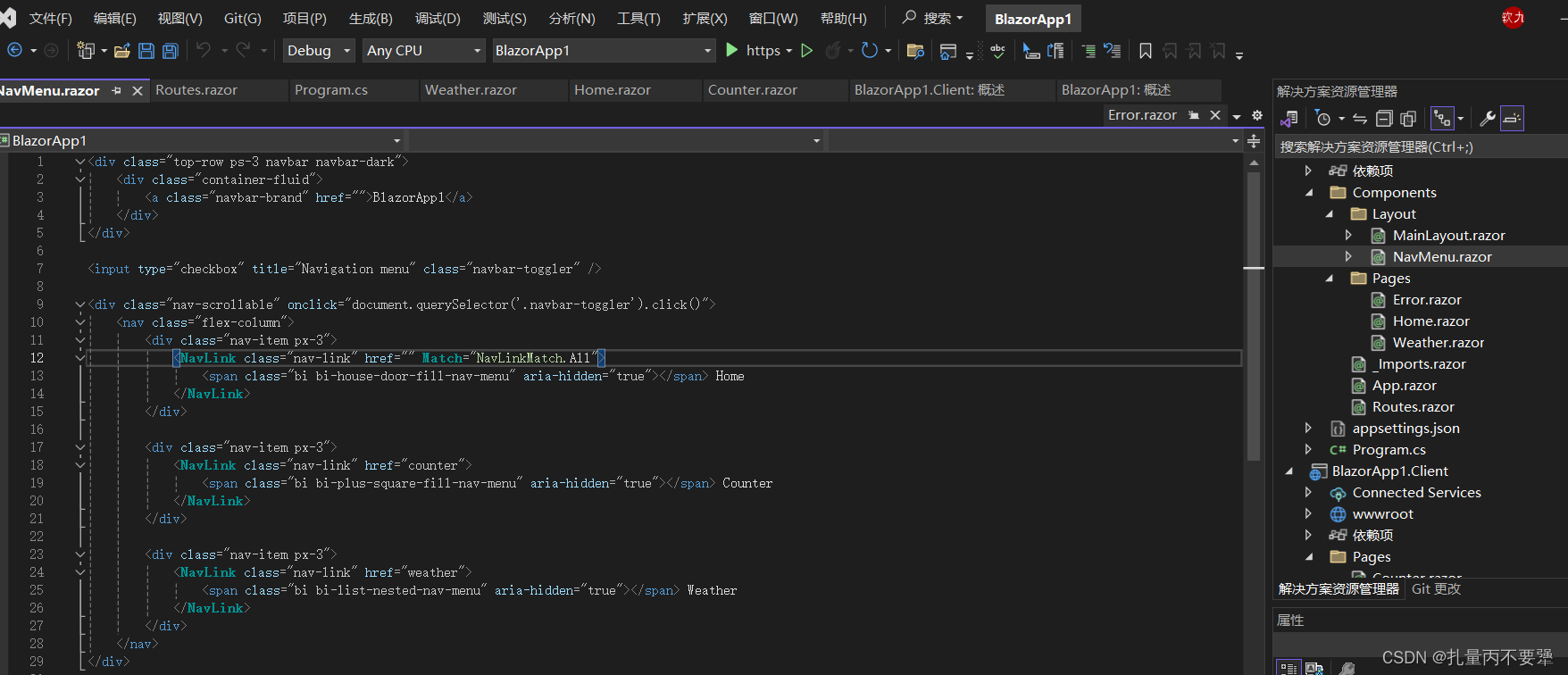Expand the appsettings.json node
Screen dimensions: 1568x675
[1308, 429]
